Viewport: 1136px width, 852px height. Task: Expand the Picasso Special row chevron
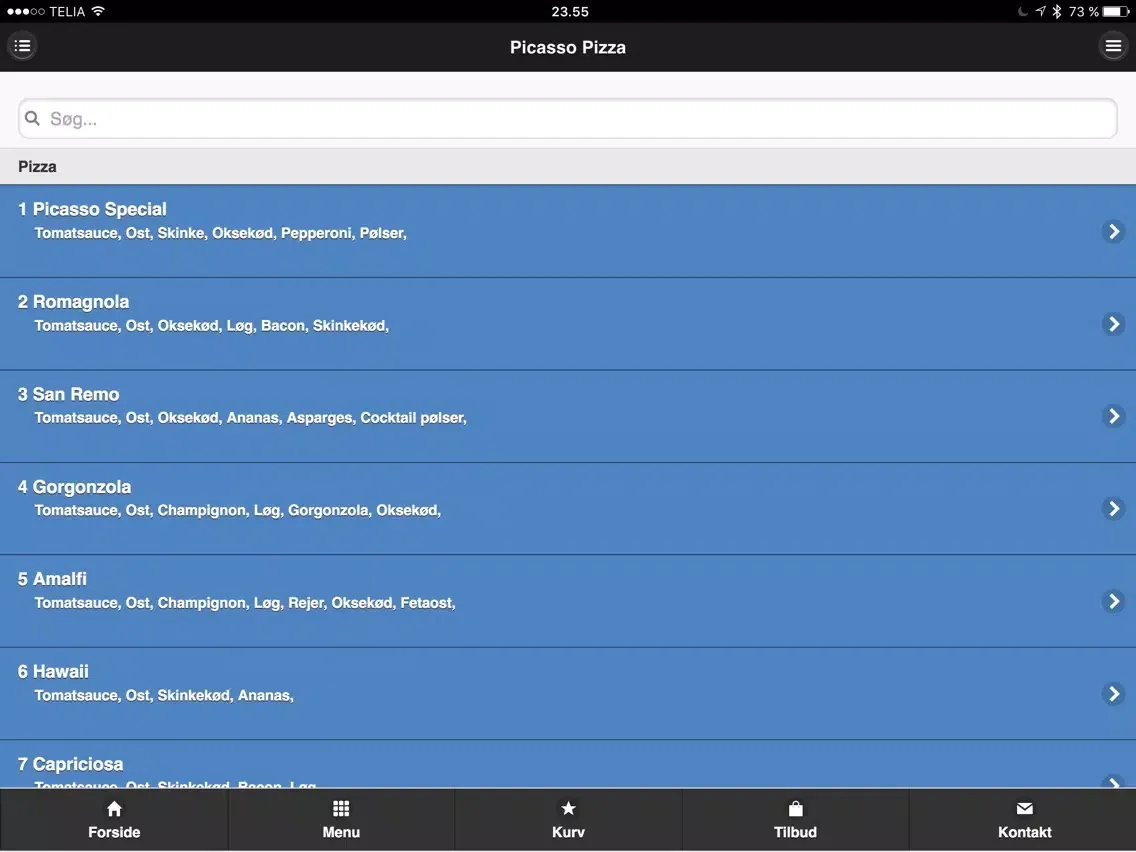tap(1113, 232)
